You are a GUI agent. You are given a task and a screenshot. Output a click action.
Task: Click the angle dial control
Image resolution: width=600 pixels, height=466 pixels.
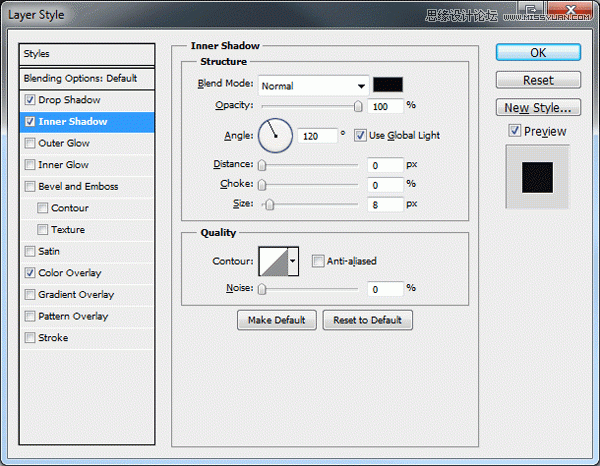click(x=275, y=135)
